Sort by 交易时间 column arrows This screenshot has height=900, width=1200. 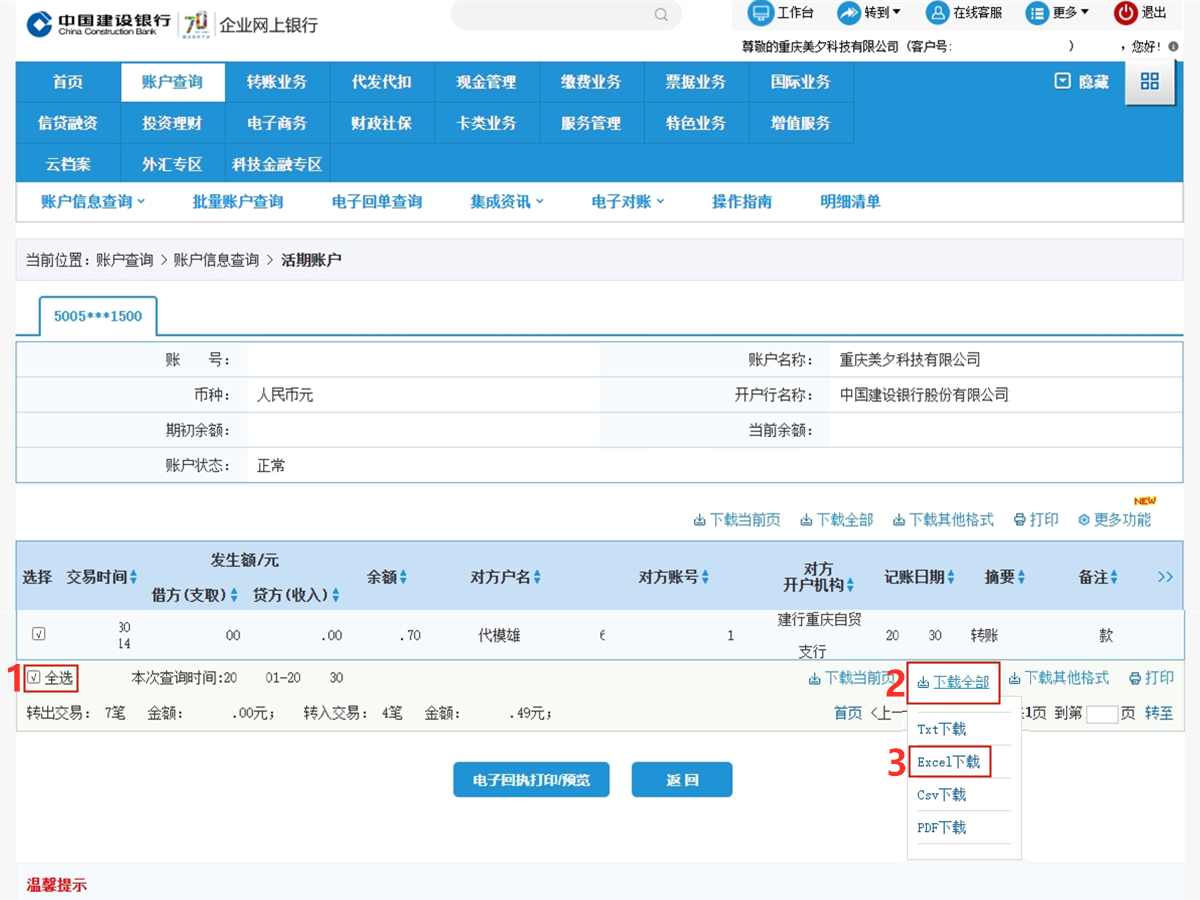[x=134, y=577]
